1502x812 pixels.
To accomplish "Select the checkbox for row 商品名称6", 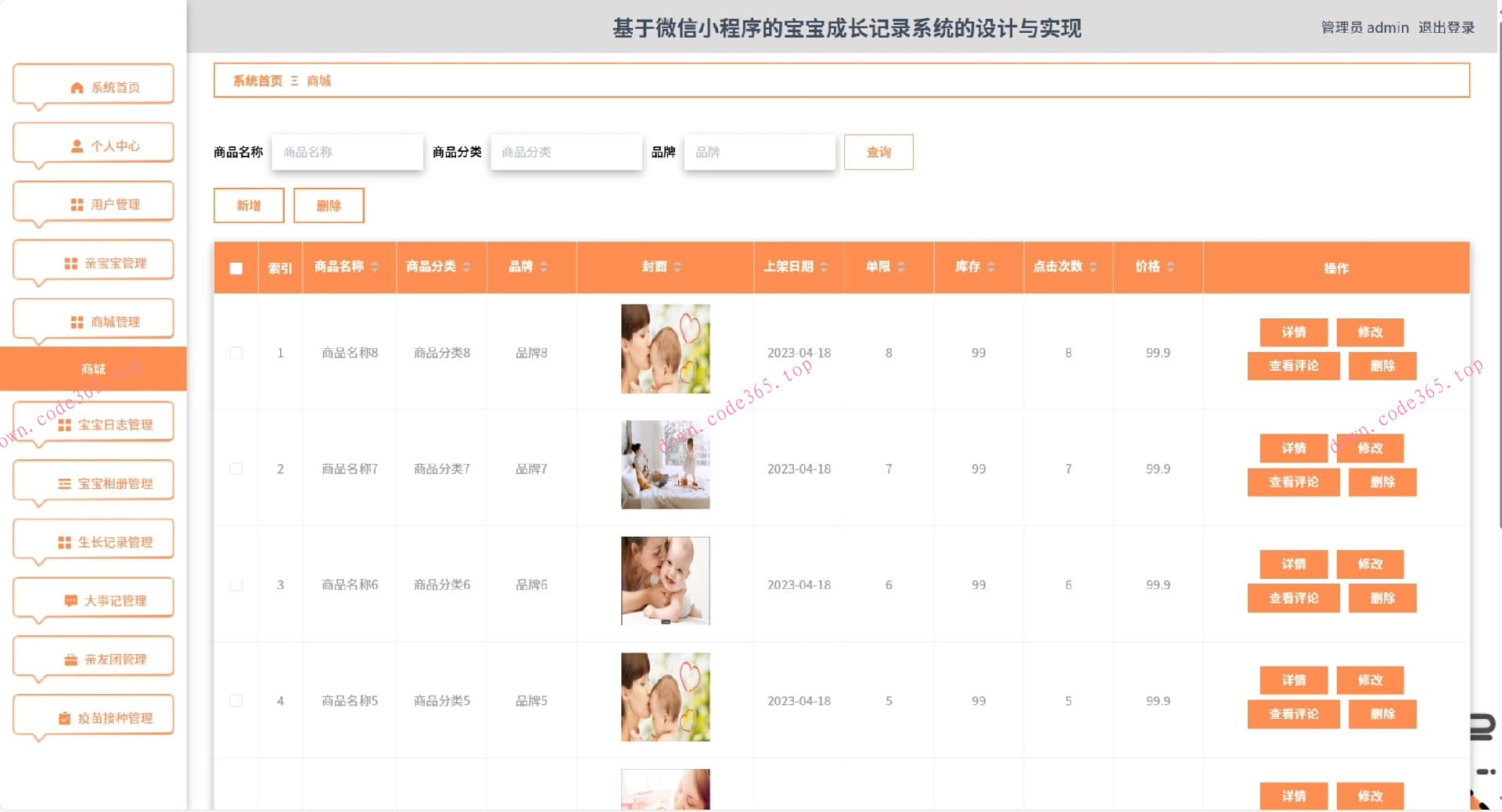I will (236, 585).
